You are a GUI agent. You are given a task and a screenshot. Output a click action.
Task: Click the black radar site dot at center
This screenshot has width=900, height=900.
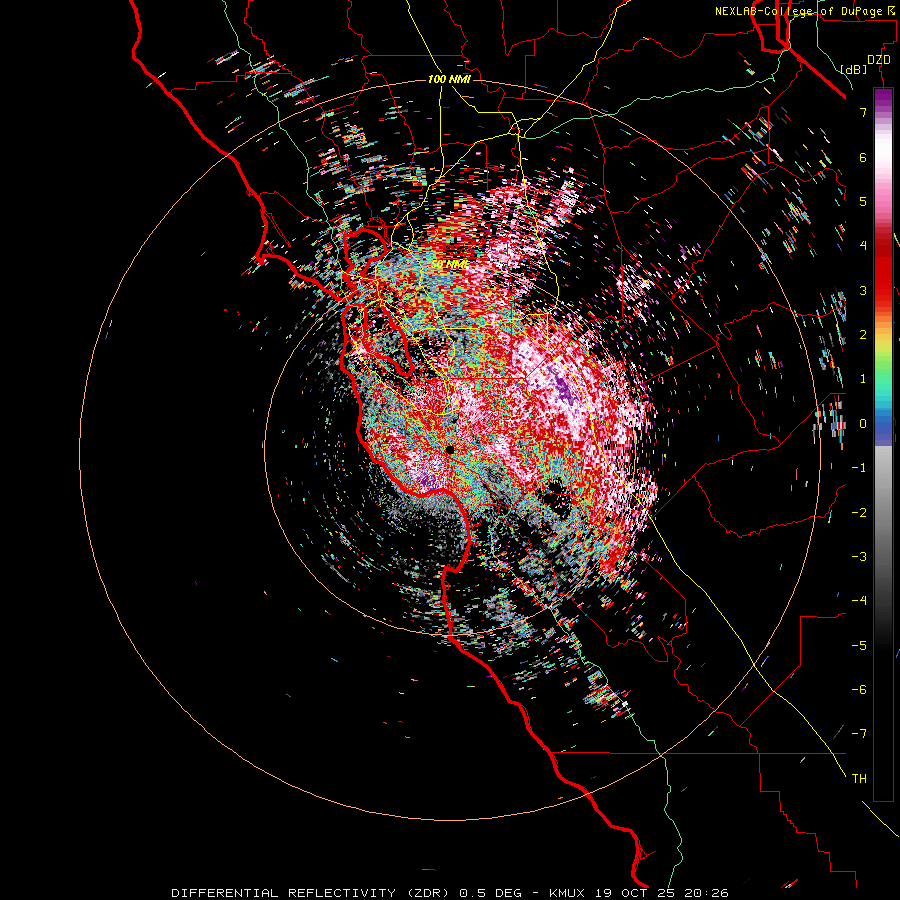point(450,449)
